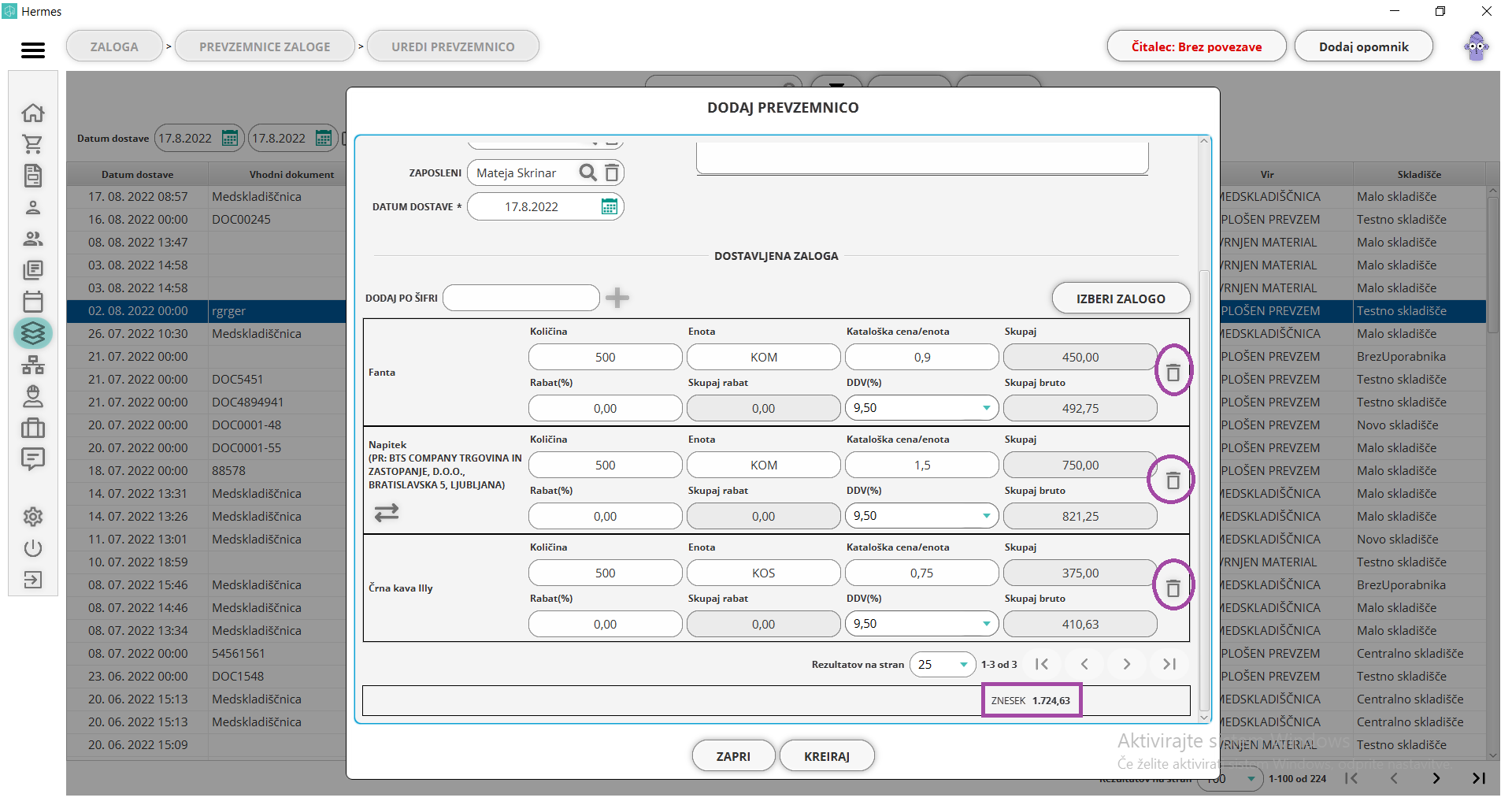The height and width of the screenshot is (805, 1512).
Task: Click Črna kava Illy Enota field KOS
Action: [763, 573]
